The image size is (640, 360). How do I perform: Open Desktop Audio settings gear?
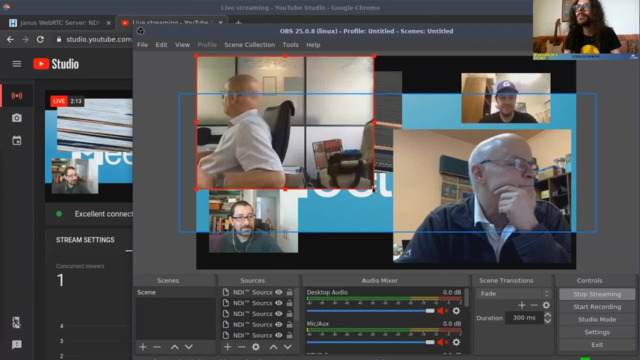(x=456, y=311)
